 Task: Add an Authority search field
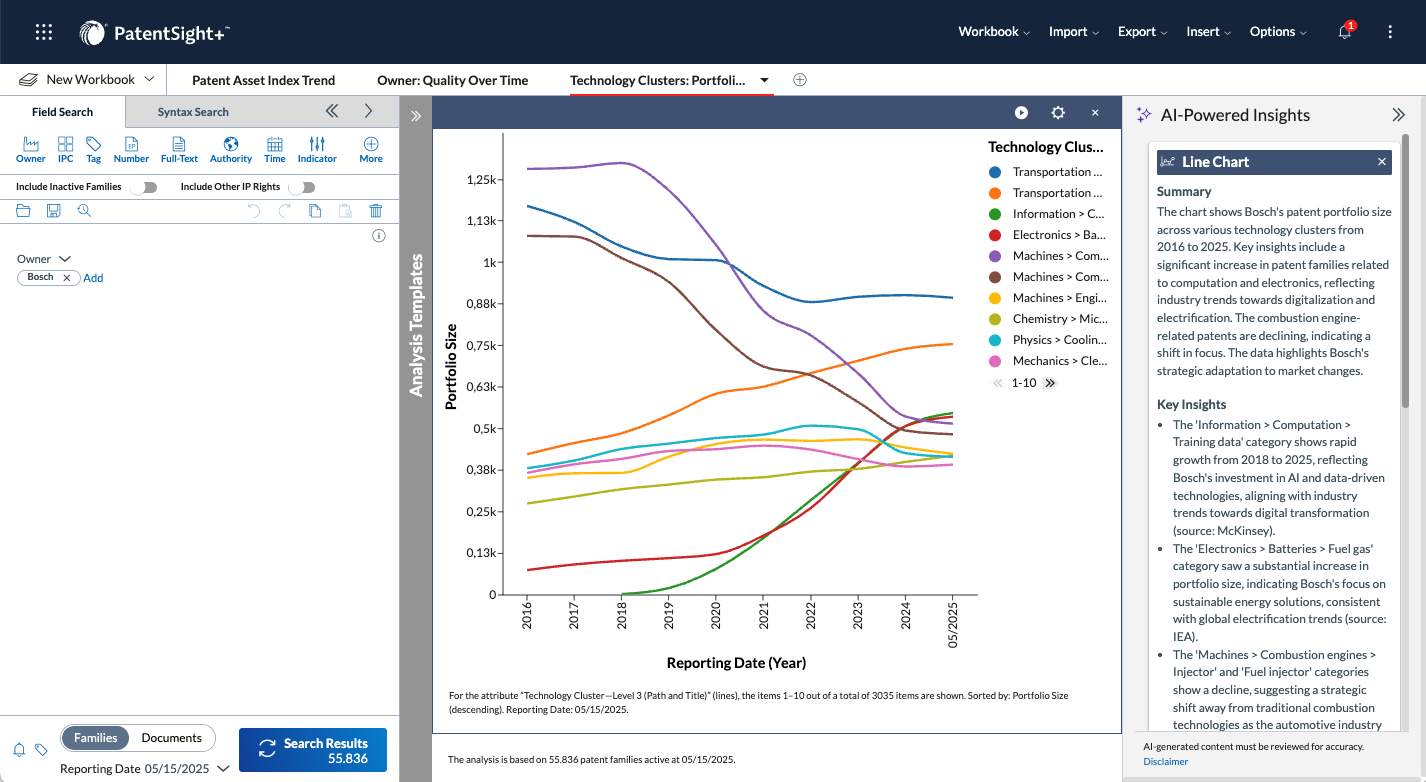pyautogui.click(x=231, y=150)
